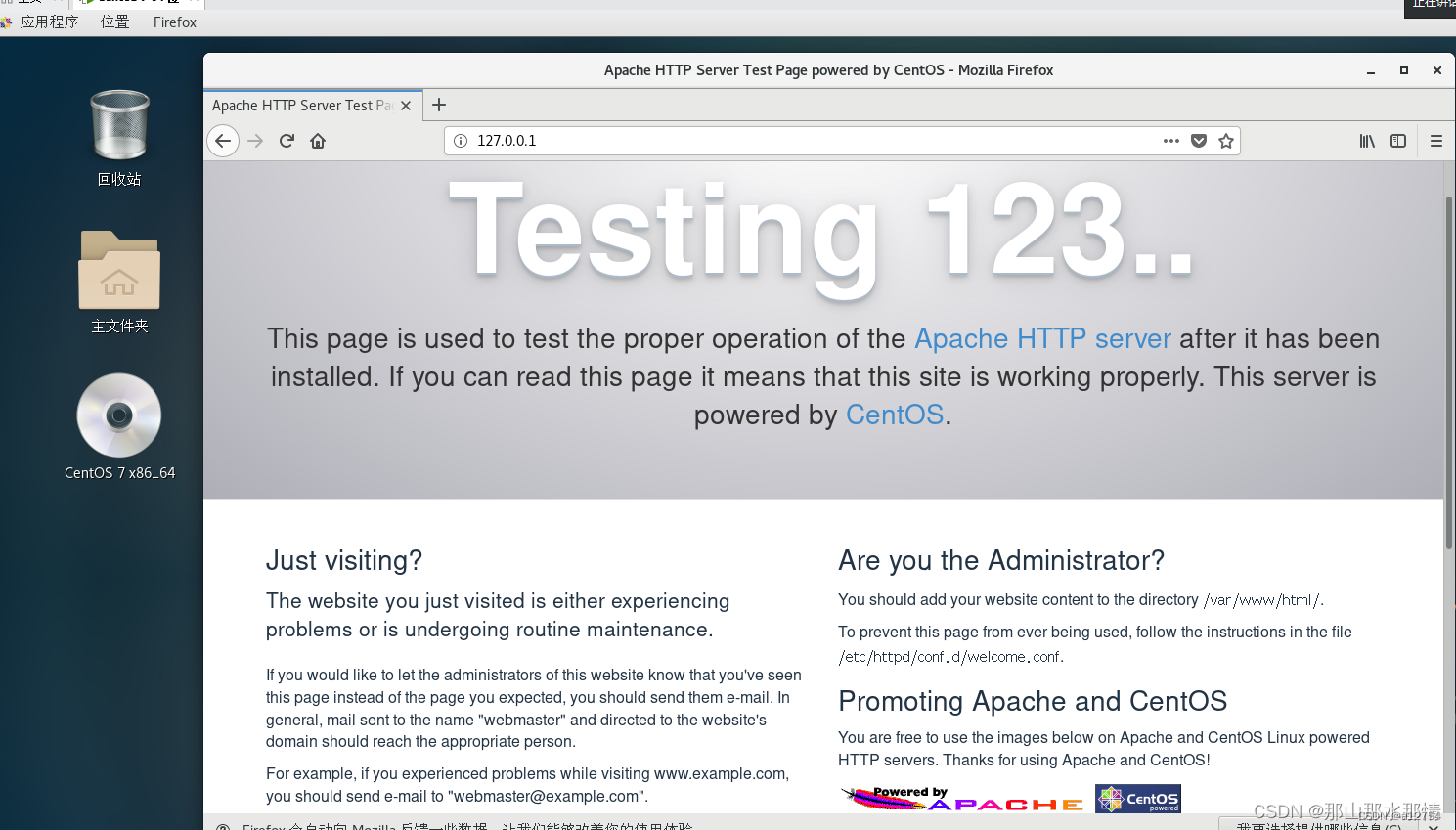Open the 应用程序 applications menu

point(49,22)
